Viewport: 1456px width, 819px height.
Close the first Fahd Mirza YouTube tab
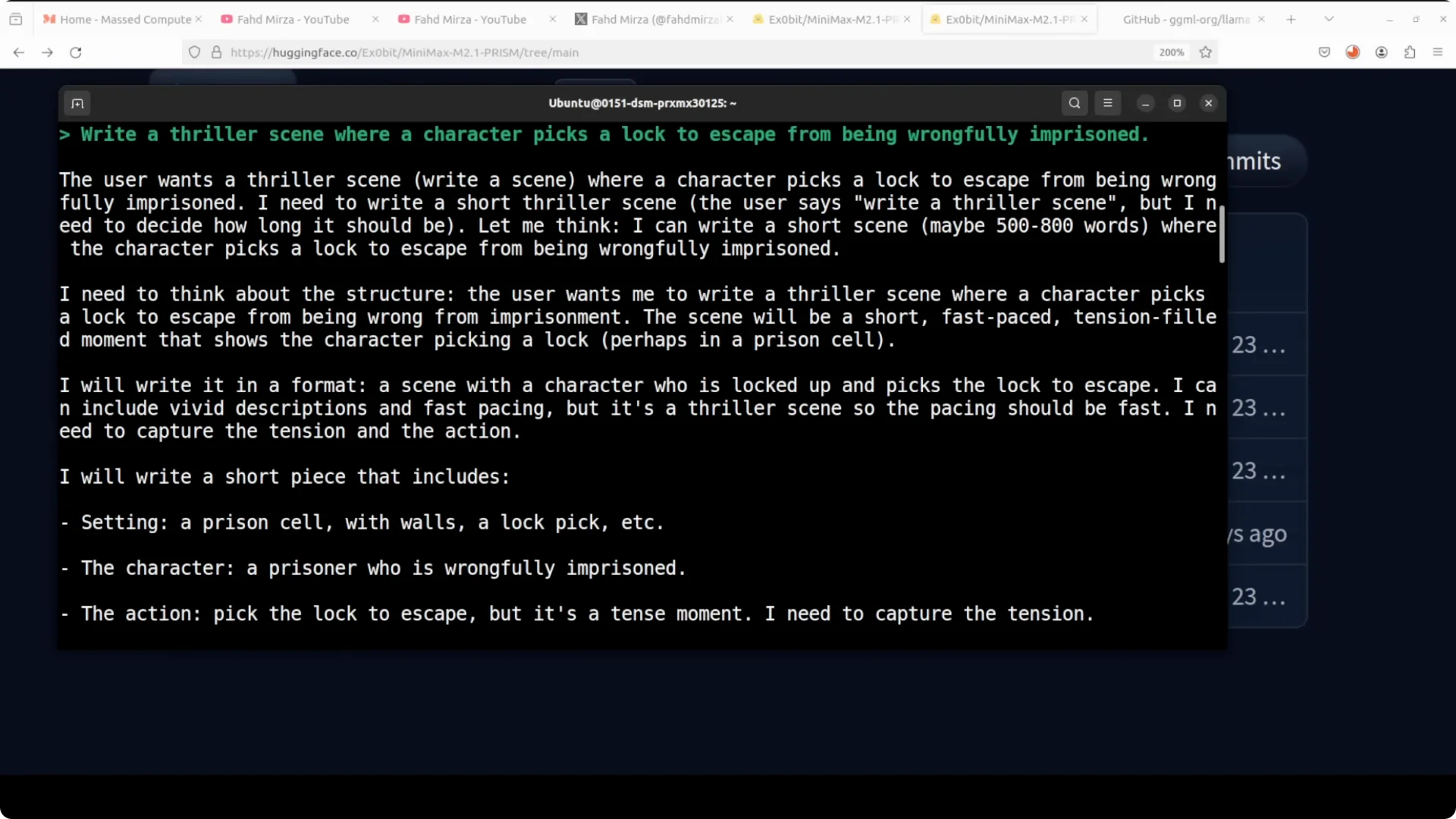click(375, 19)
